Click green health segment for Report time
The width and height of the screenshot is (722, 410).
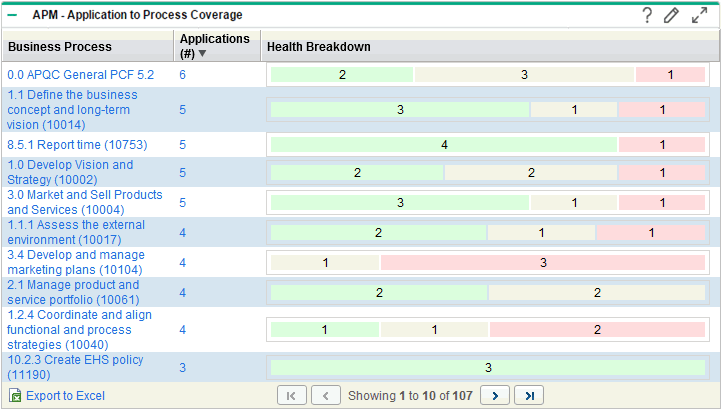tap(444, 145)
